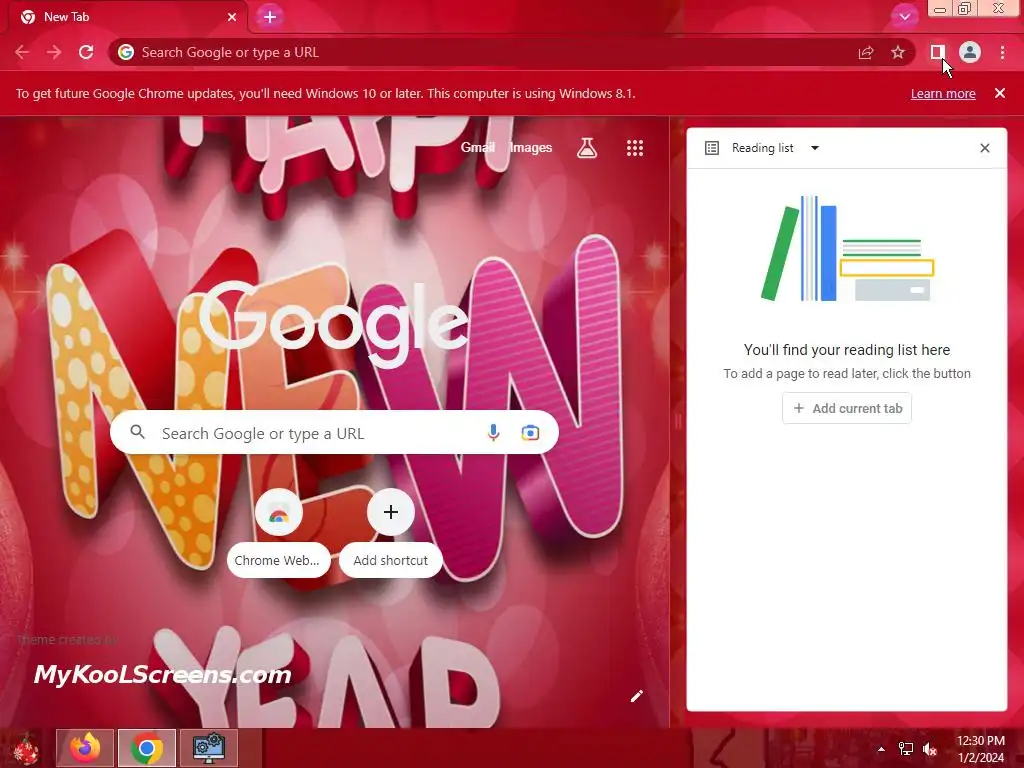
Task: Open the clock showing 12:30 PM
Action: pos(981,749)
